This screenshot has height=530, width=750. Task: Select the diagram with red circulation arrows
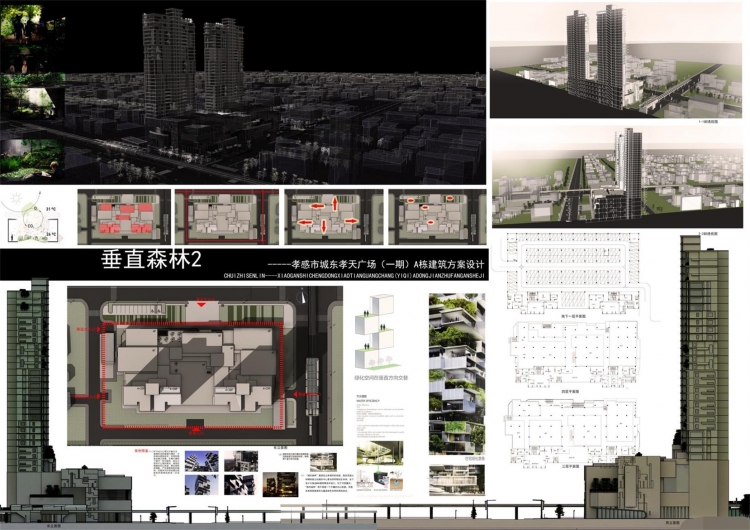point(334,217)
